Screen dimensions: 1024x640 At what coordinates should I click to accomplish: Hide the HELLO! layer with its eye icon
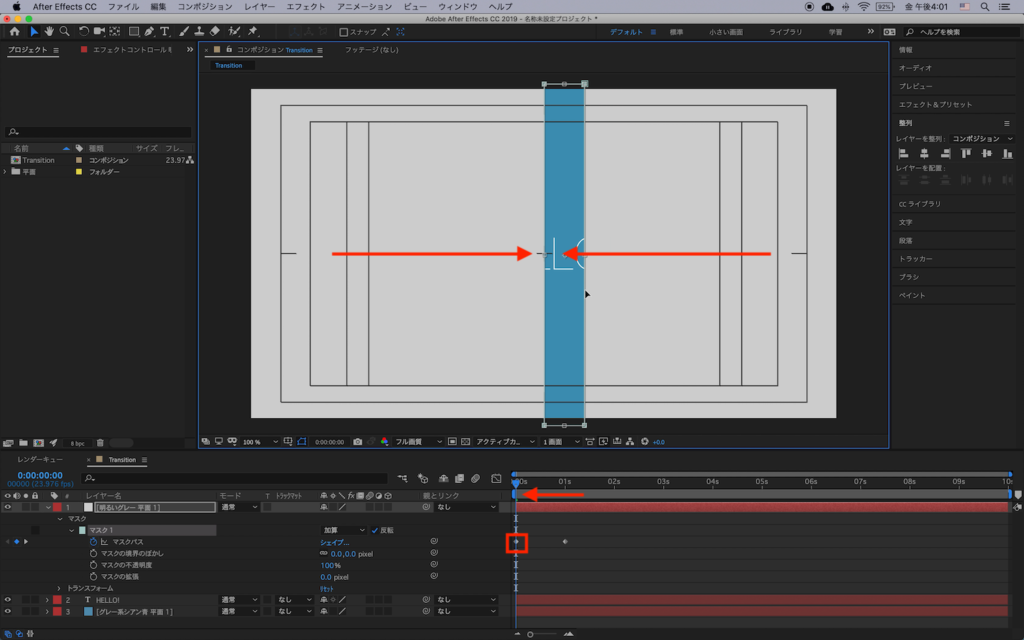9,599
